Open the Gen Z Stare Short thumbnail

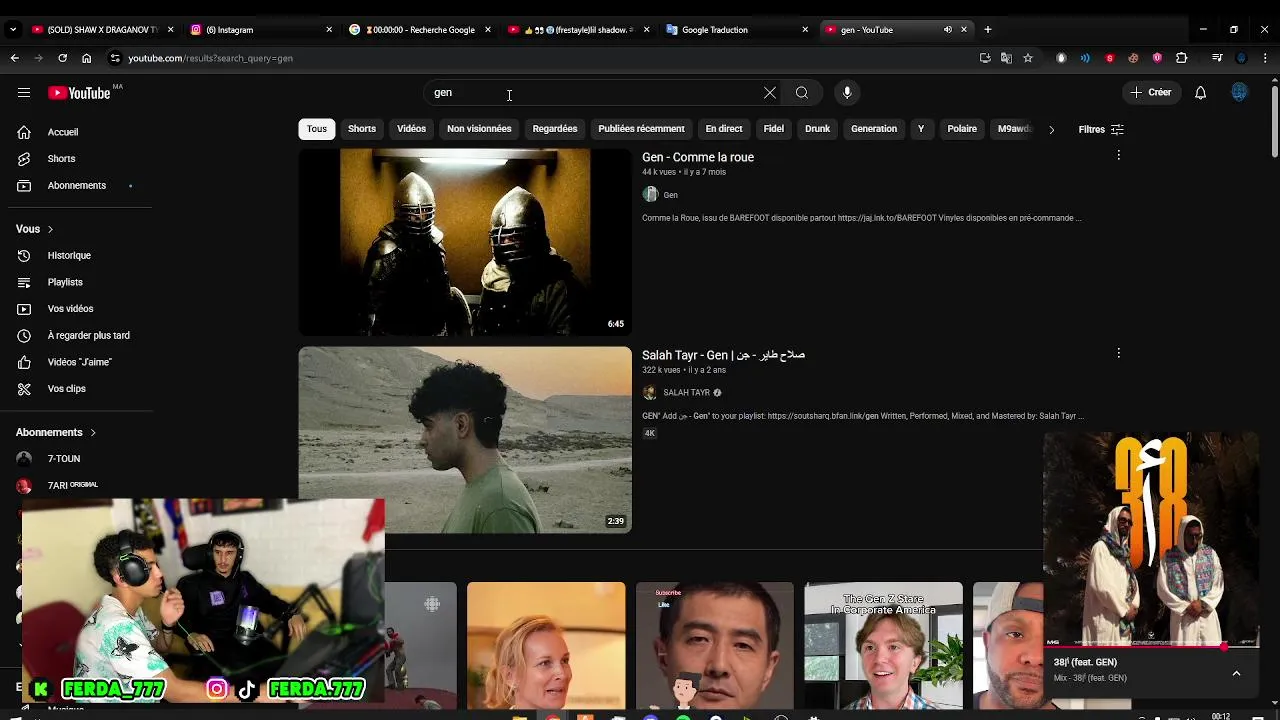coord(884,646)
